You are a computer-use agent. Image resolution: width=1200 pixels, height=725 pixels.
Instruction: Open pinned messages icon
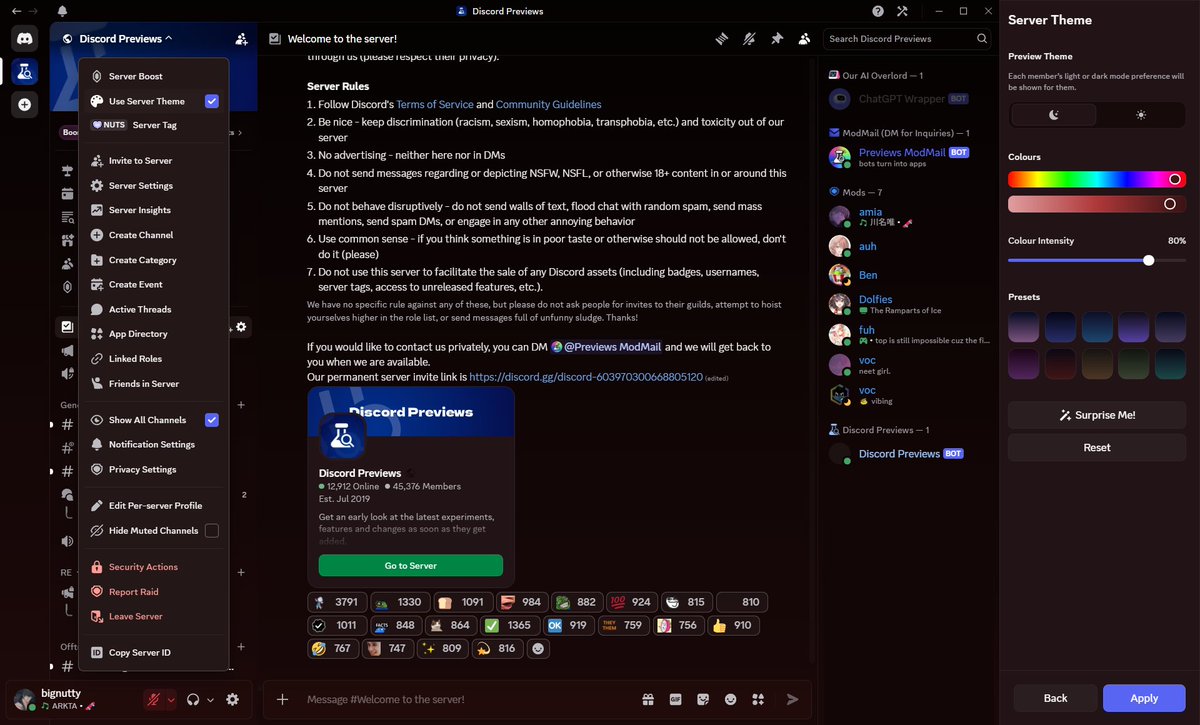click(777, 39)
